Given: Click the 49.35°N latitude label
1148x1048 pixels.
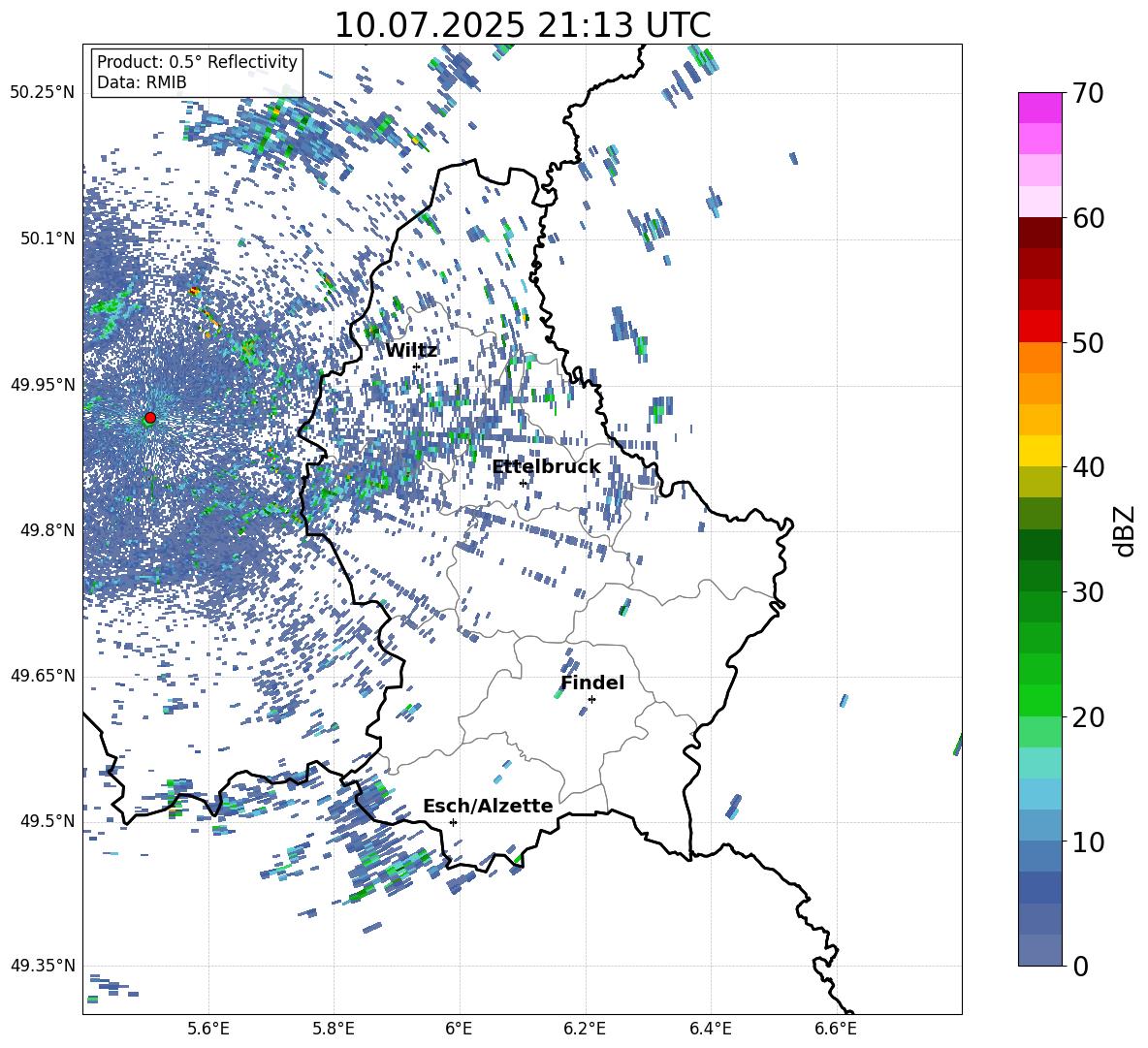Looking at the screenshot, I should (43, 966).
